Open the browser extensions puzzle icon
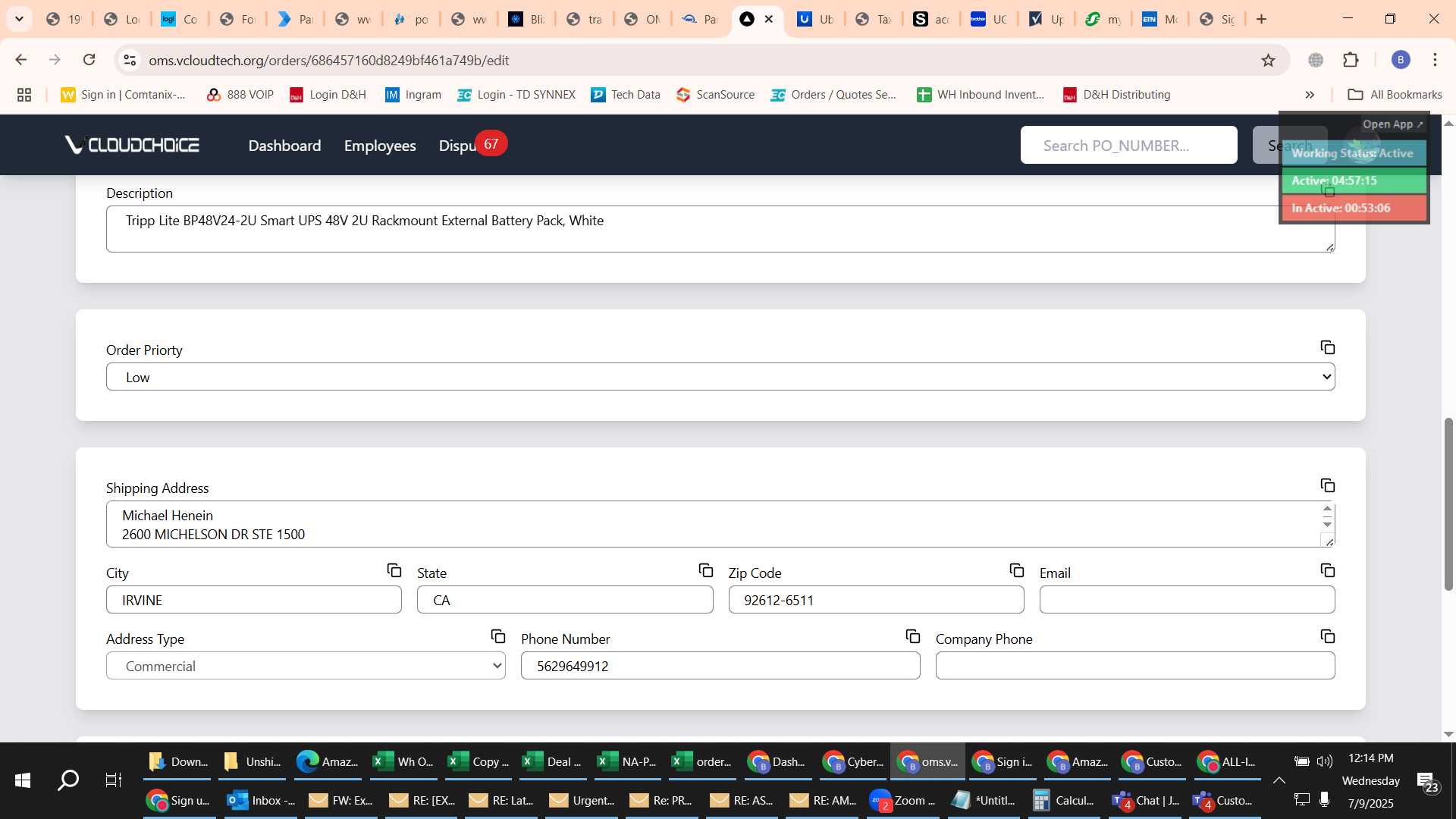Screen dimensions: 1456x819 1351,60
